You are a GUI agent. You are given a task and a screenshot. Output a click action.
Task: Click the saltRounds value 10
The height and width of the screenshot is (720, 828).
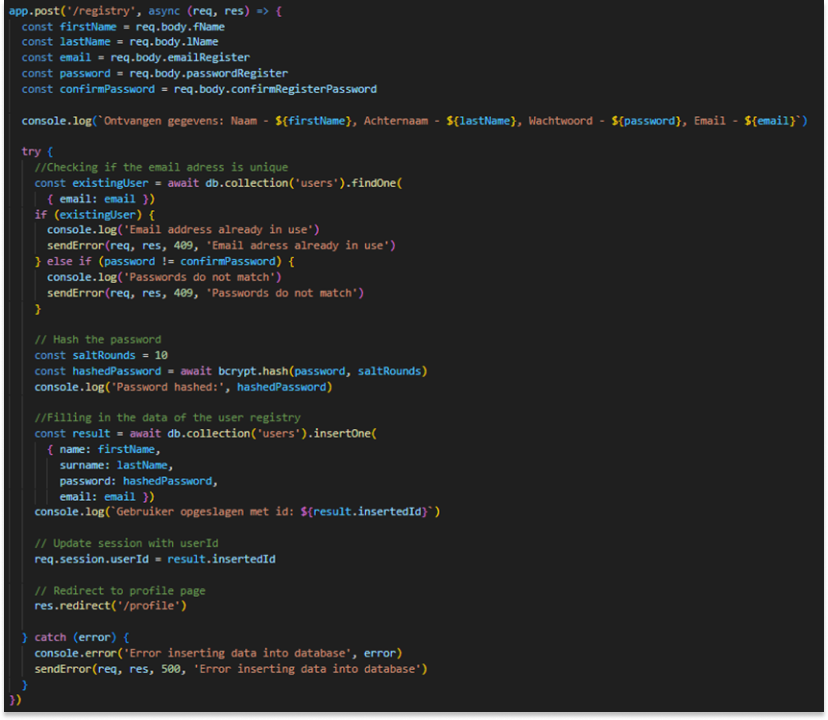[161, 355]
